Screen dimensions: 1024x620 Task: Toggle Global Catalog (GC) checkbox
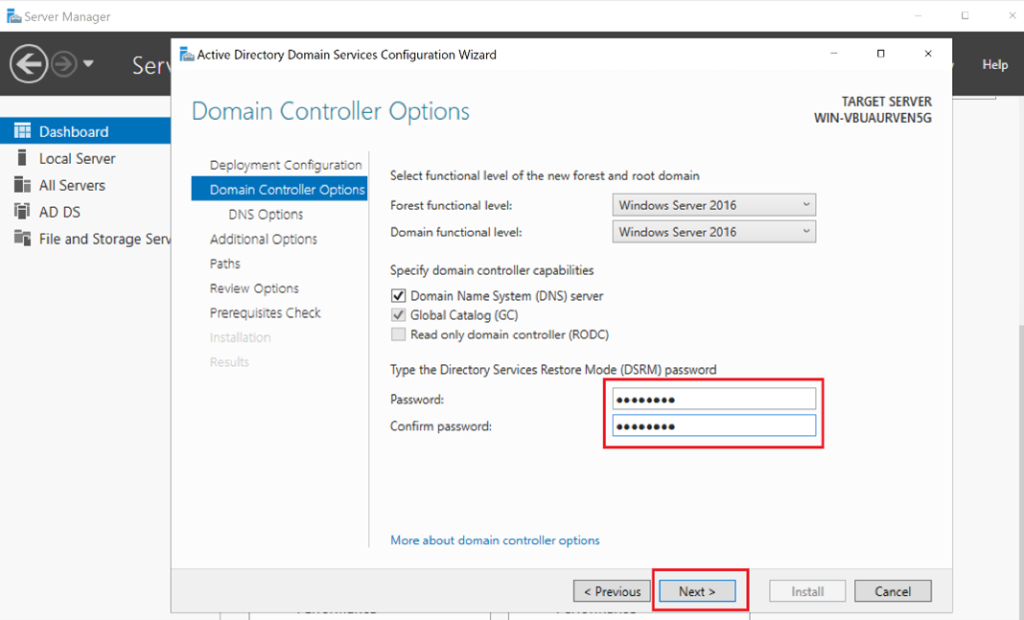398,315
